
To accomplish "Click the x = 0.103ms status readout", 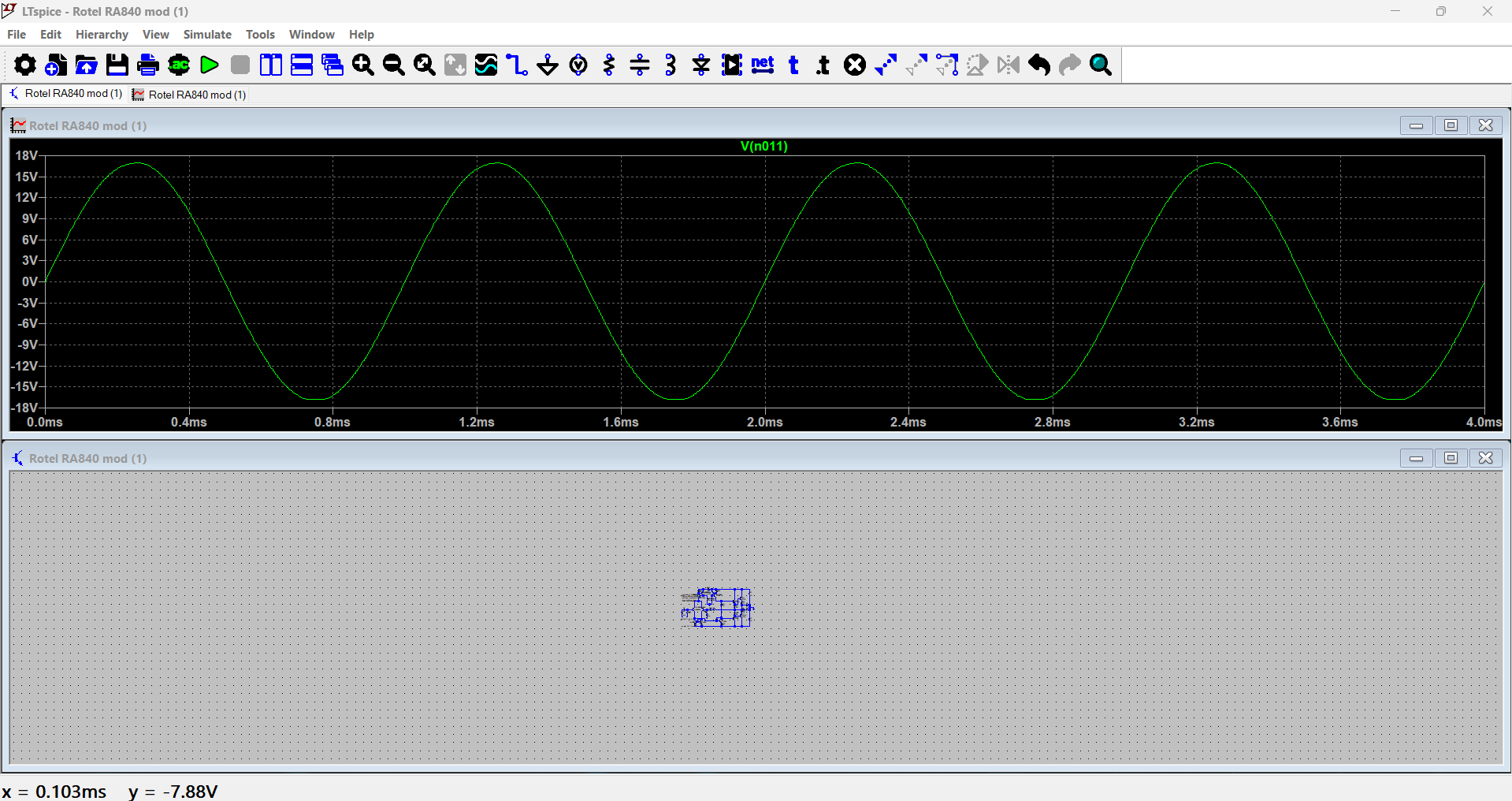I will pyautogui.click(x=54, y=792).
